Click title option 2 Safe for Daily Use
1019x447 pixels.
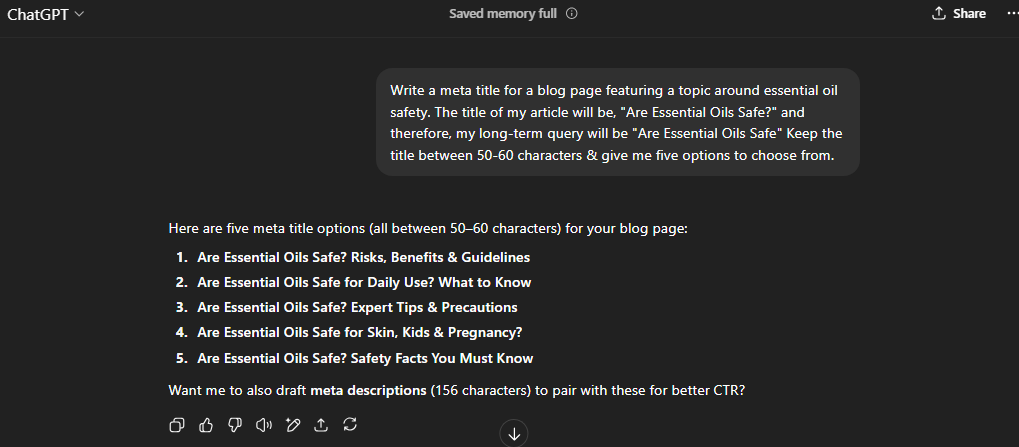point(364,283)
